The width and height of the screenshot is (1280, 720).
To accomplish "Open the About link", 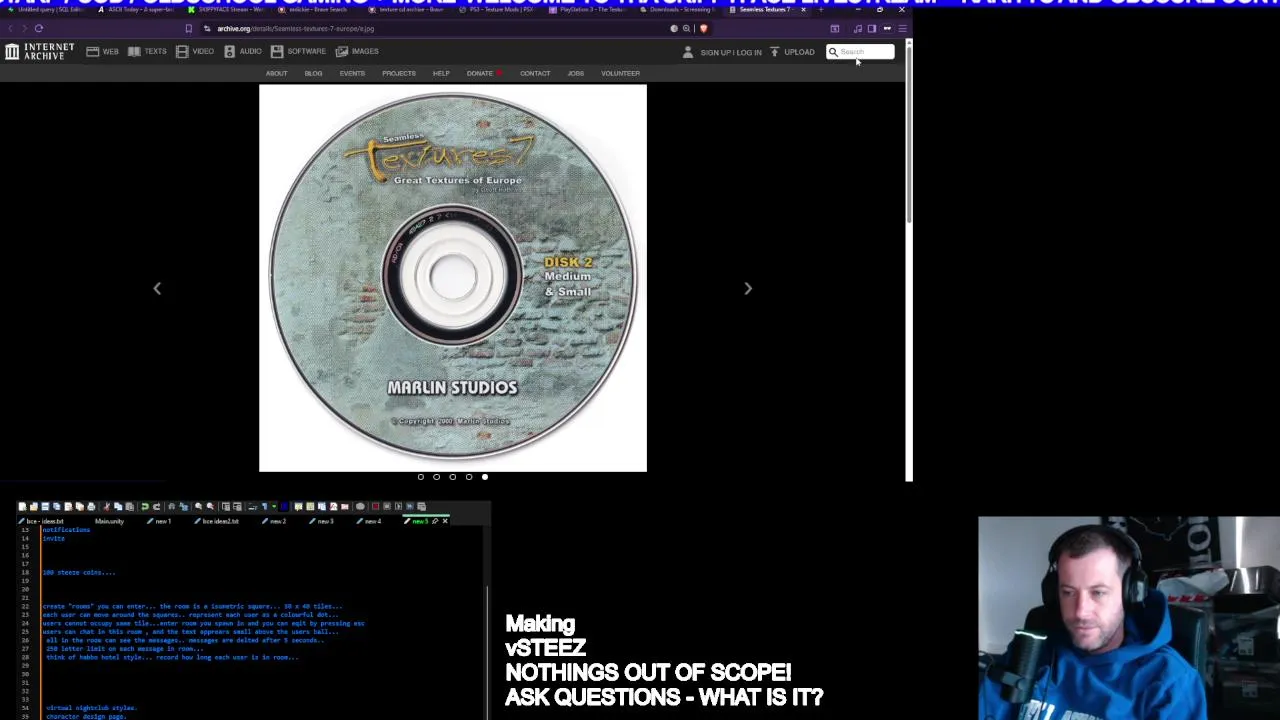I will [277, 73].
